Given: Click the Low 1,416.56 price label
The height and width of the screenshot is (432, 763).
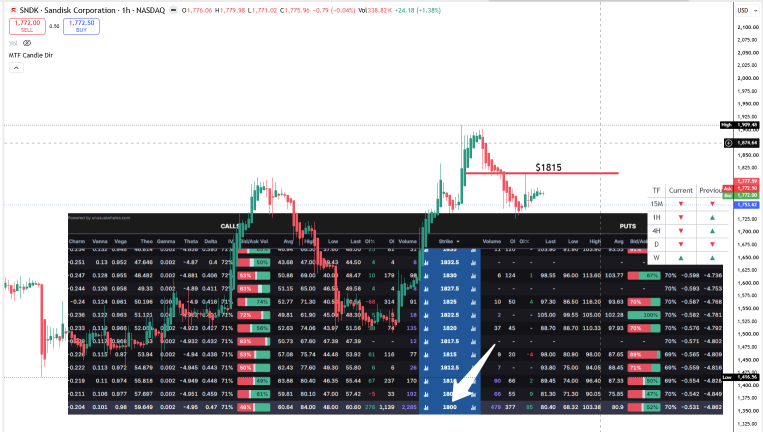Looking at the screenshot, I should click(x=740, y=378).
